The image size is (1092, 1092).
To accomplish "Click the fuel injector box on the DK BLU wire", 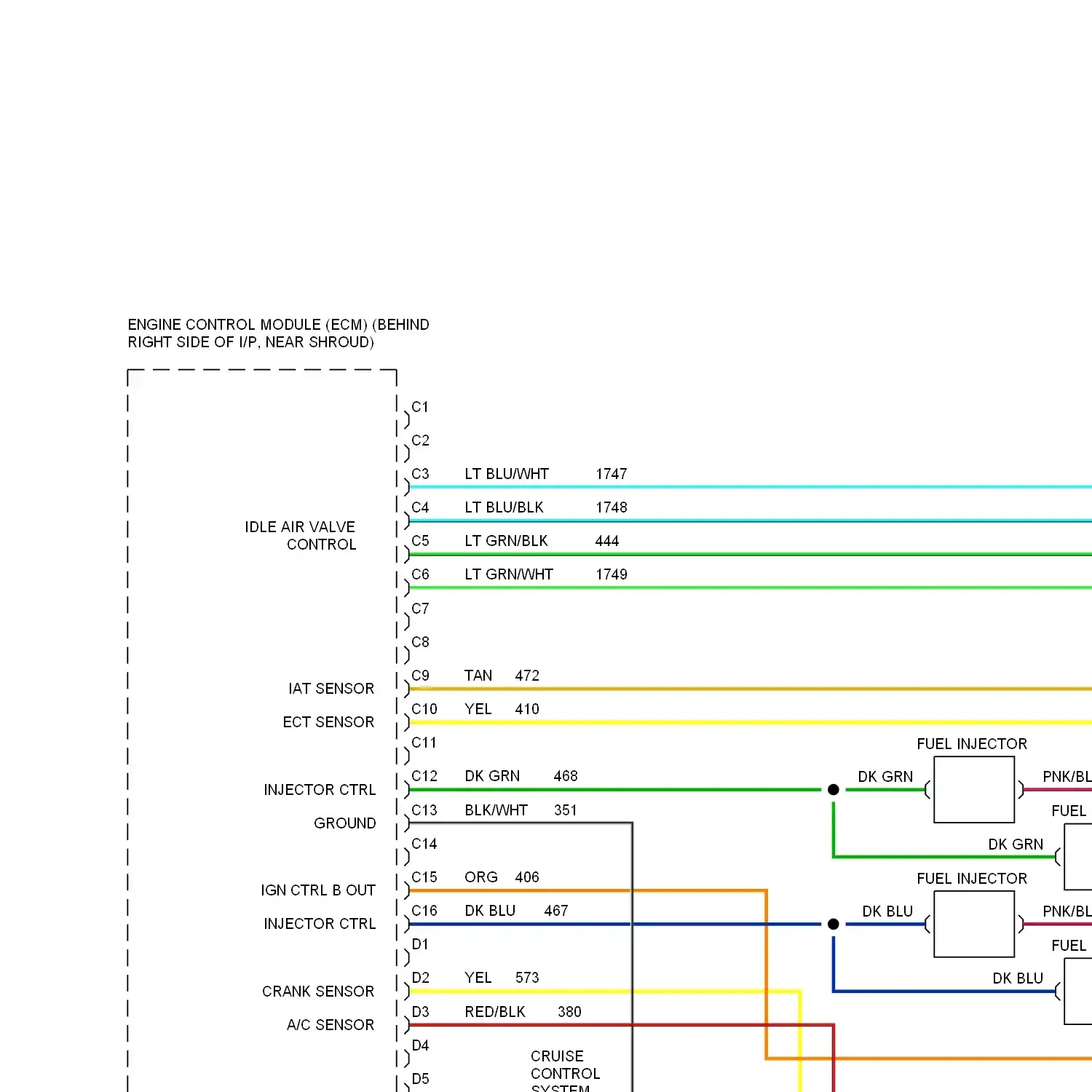I will (x=974, y=924).
